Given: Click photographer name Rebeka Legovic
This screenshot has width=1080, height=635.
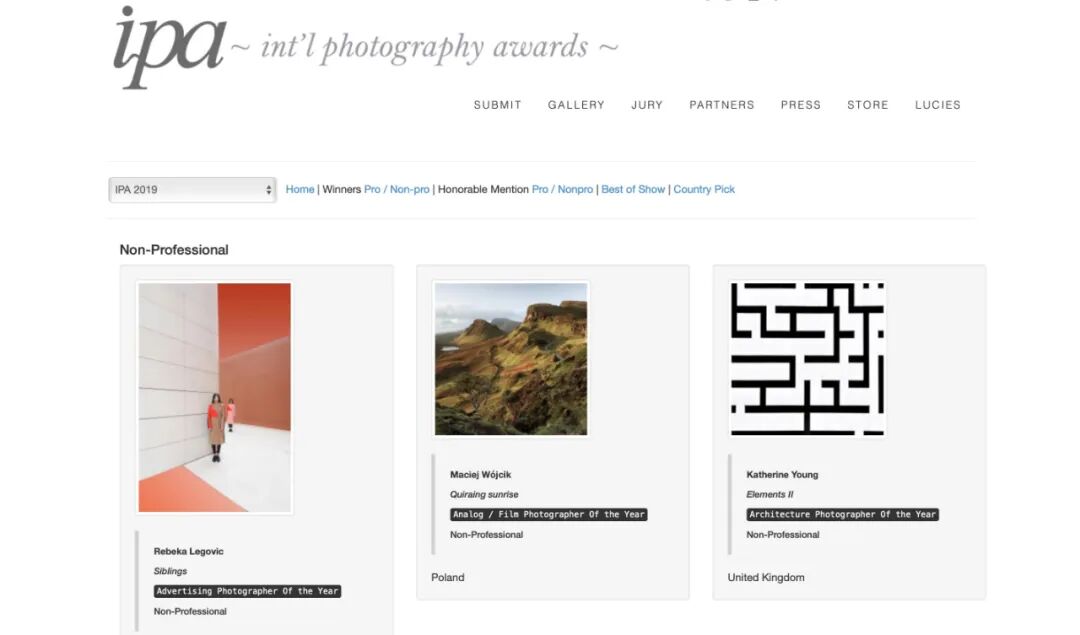Looking at the screenshot, I should (189, 551).
